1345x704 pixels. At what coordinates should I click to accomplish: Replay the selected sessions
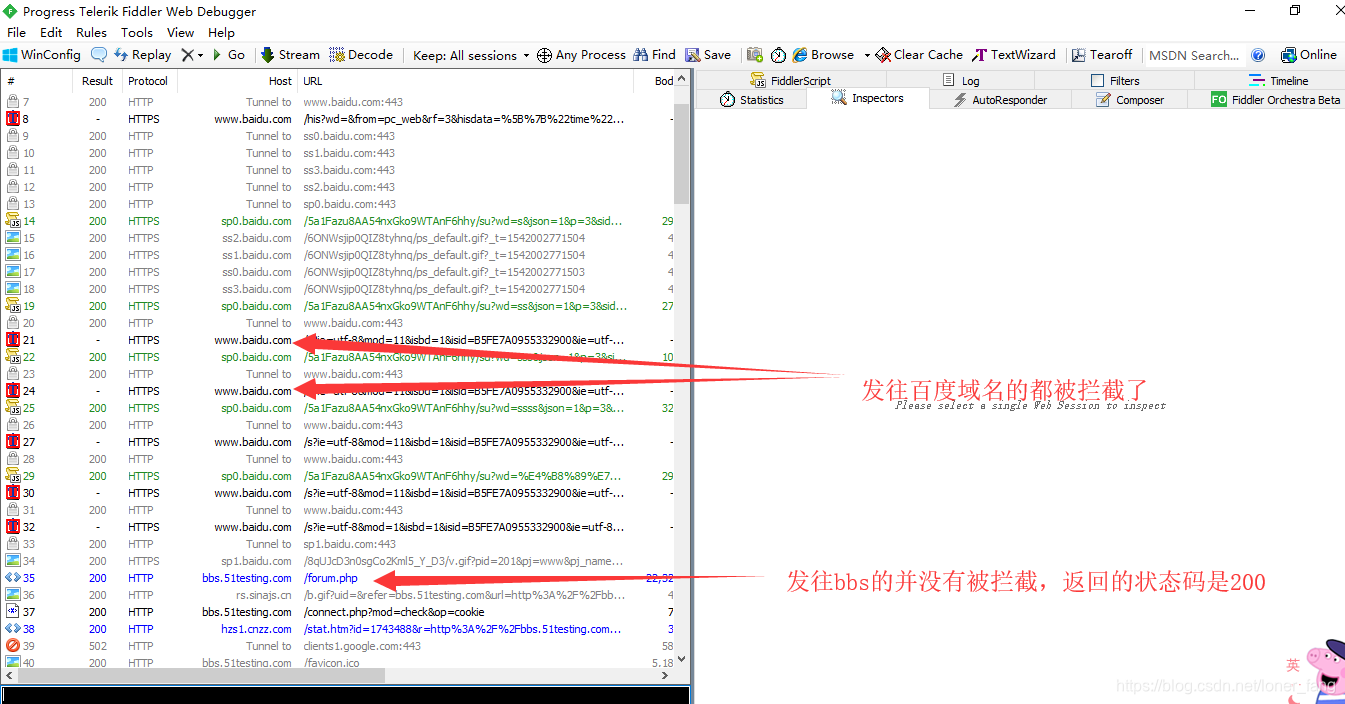[142, 55]
